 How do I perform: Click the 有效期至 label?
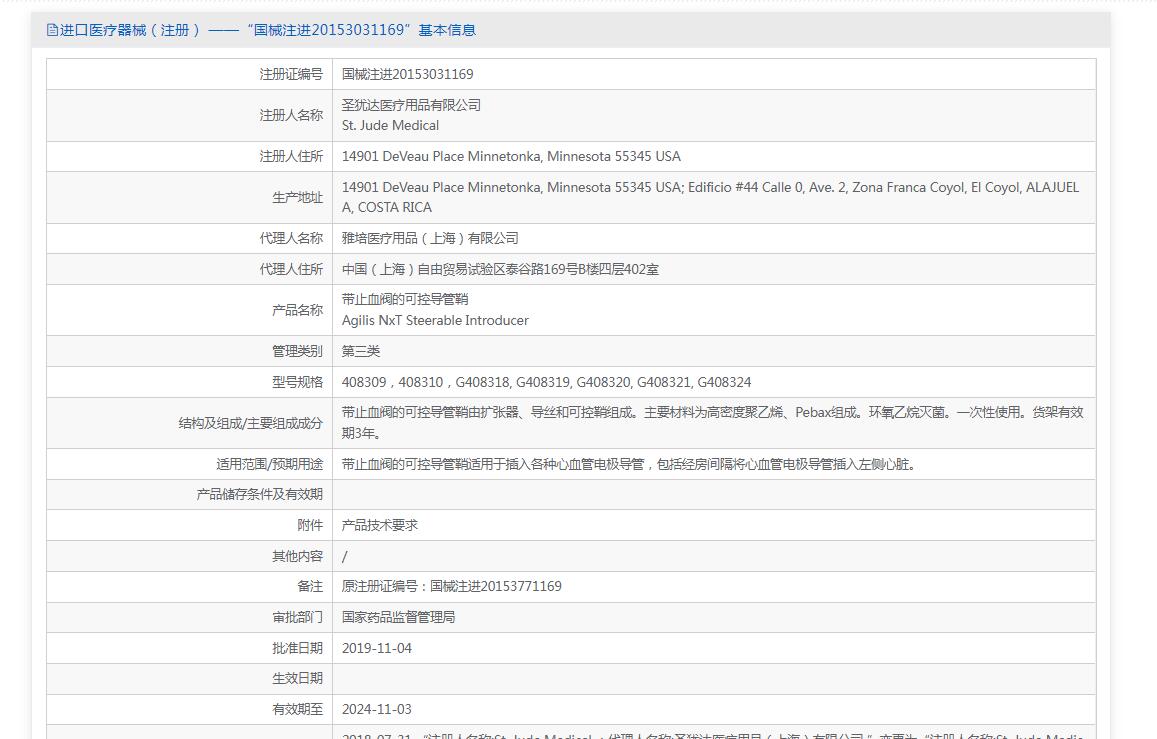297,709
